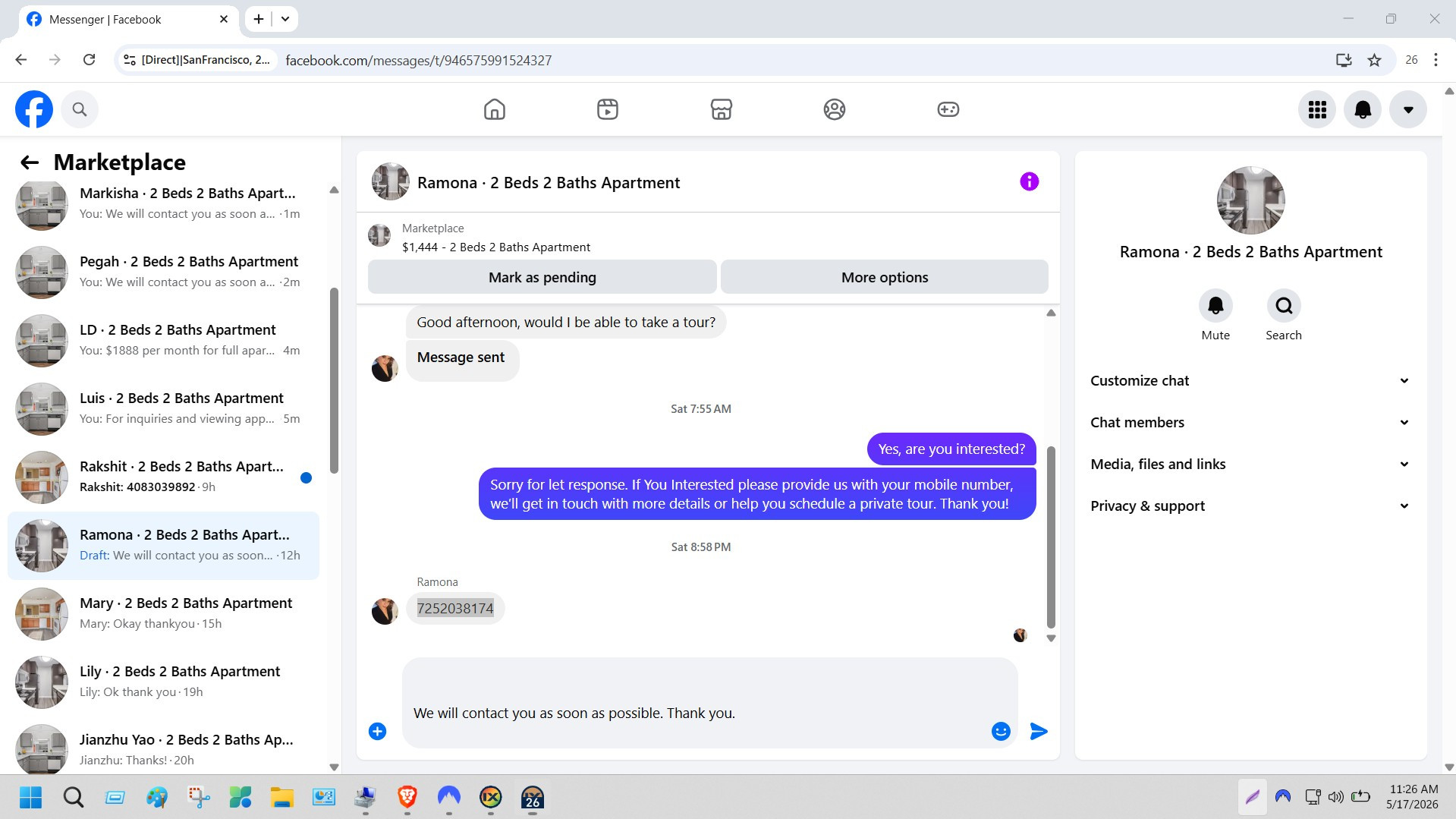The image size is (1456, 819).
Task: Open Windows taskbar search
Action: coord(73,798)
